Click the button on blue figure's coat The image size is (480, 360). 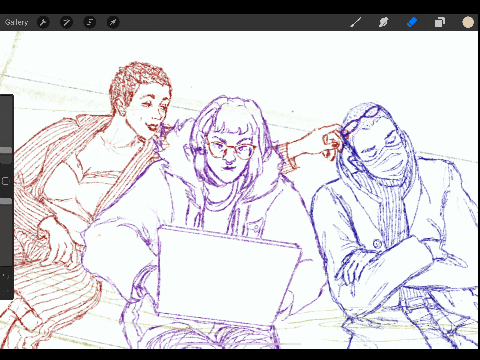(377, 244)
